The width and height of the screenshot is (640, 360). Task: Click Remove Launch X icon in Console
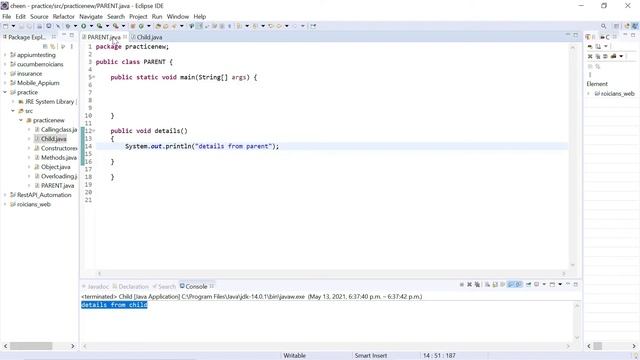click(469, 284)
